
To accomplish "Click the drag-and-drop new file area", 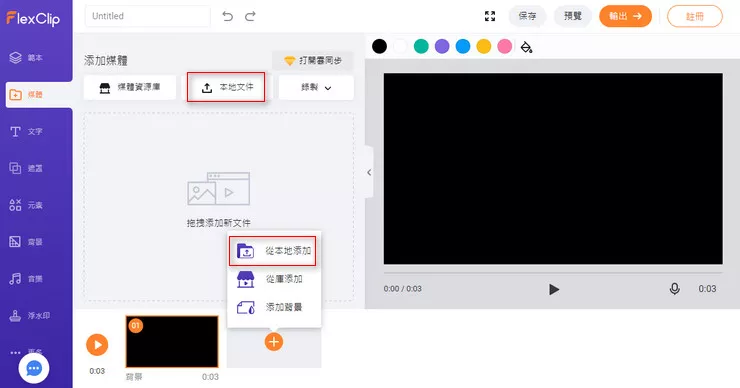I will point(219,207).
